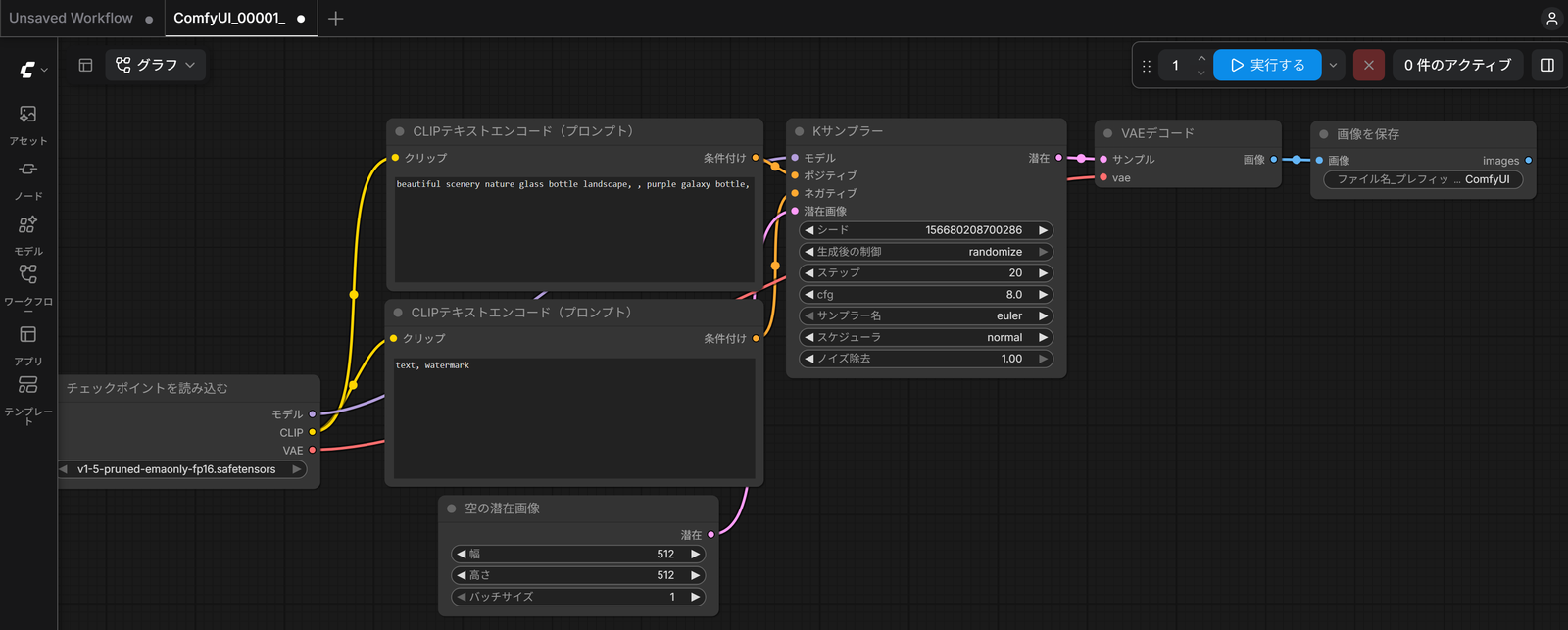Viewport: 1568px width, 630px height.
Task: Collapse the upper CLIPテキストエンコード node
Action: click(x=400, y=131)
